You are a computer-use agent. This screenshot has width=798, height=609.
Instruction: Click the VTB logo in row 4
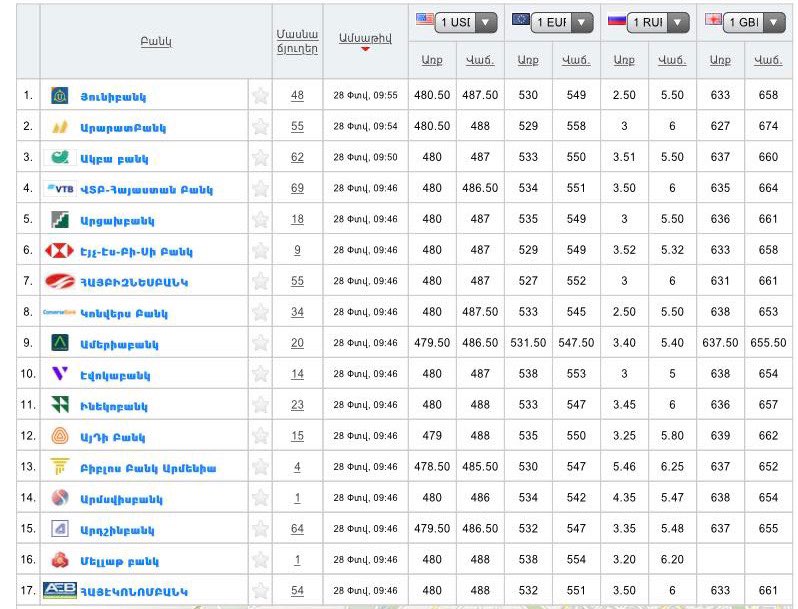point(60,189)
